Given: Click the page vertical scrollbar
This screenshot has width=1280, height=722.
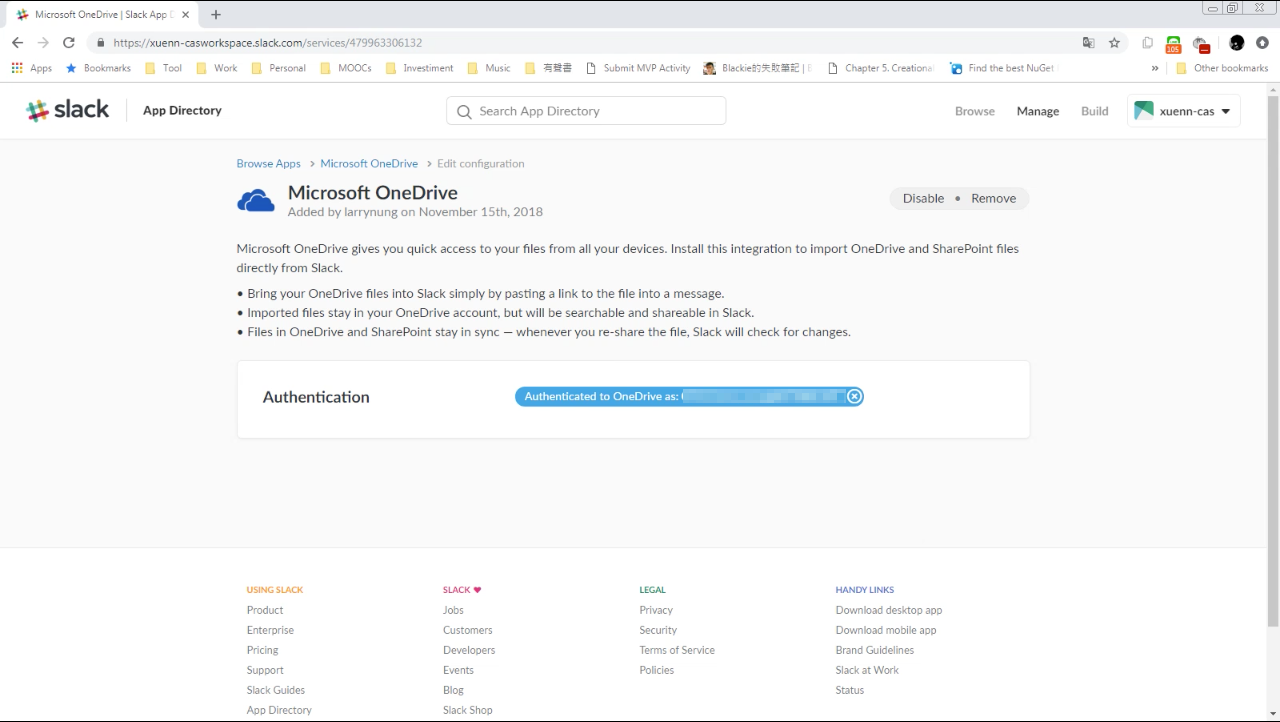Looking at the screenshot, I should point(1273,360).
